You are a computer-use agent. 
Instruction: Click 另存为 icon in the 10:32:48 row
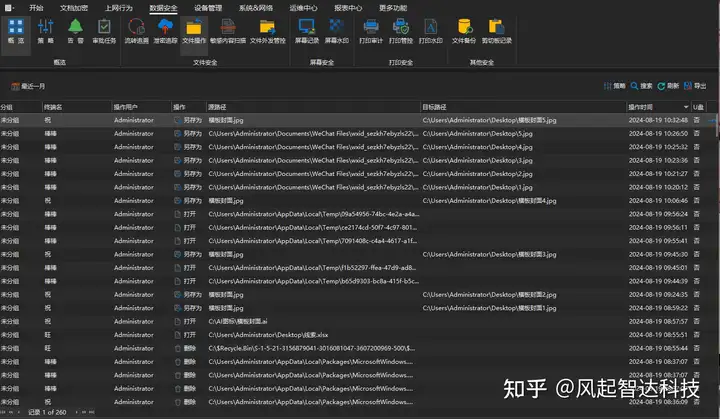click(178, 120)
